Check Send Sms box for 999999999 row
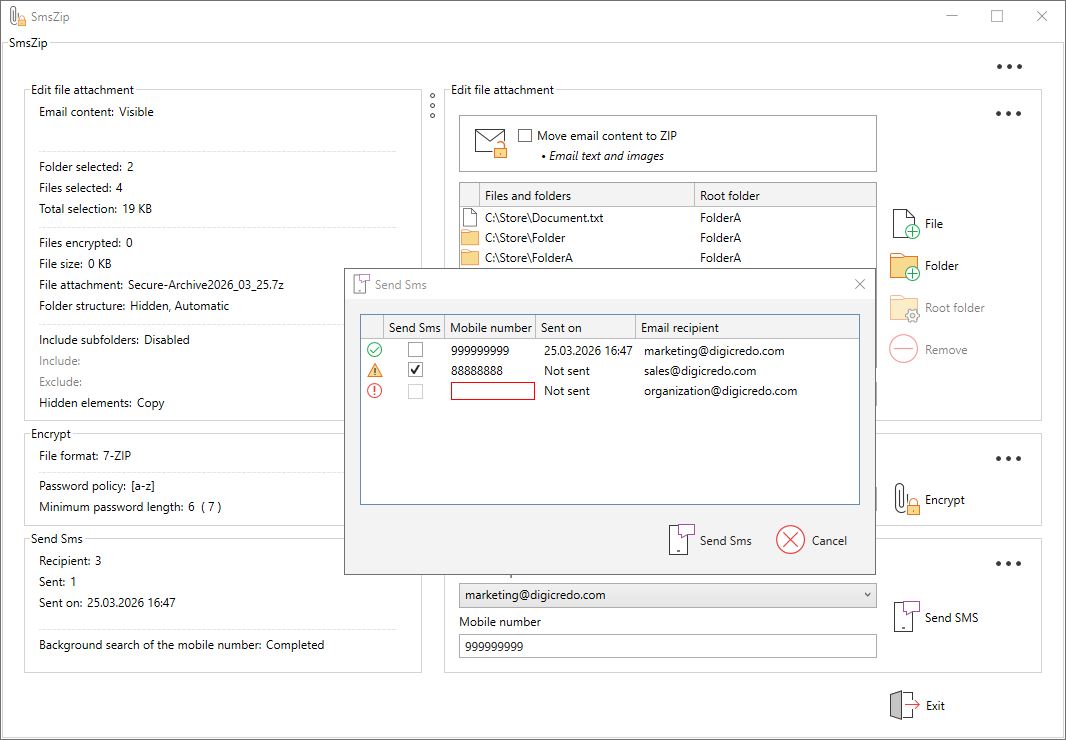The width and height of the screenshot is (1066, 740). pos(415,350)
